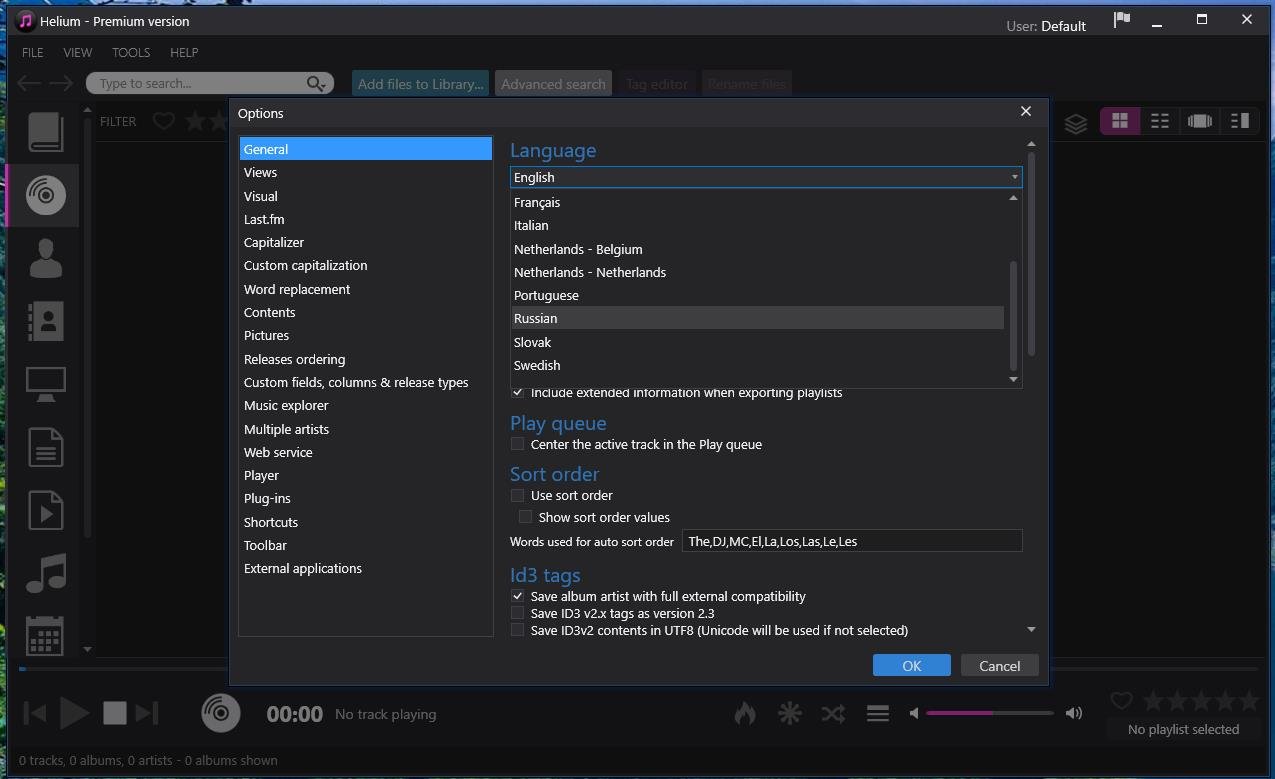This screenshot has height=779, width=1275.
Task: Confirm options with OK button
Action: [912, 665]
